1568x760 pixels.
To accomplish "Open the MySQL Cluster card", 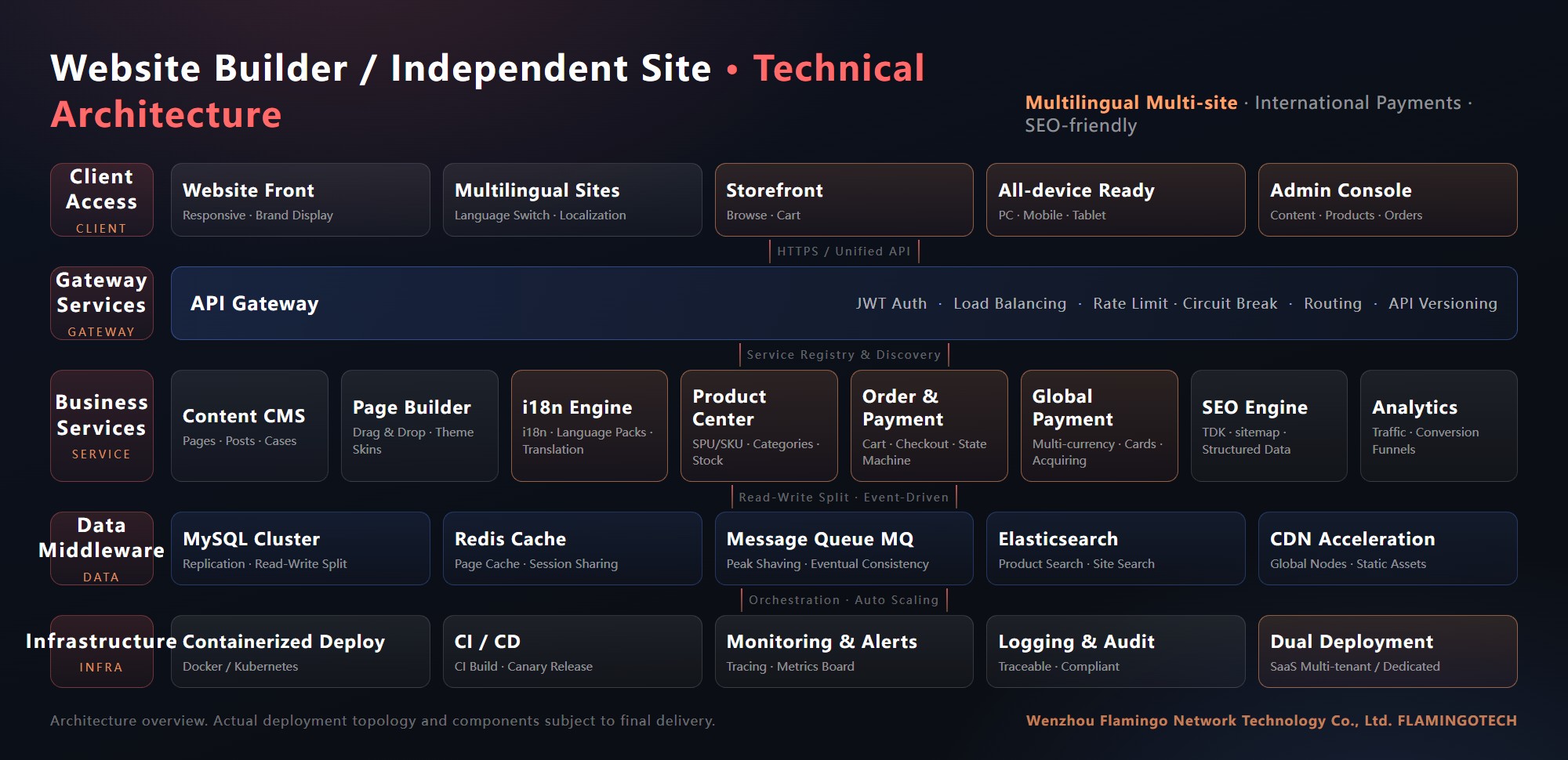I will pyautogui.click(x=300, y=548).
